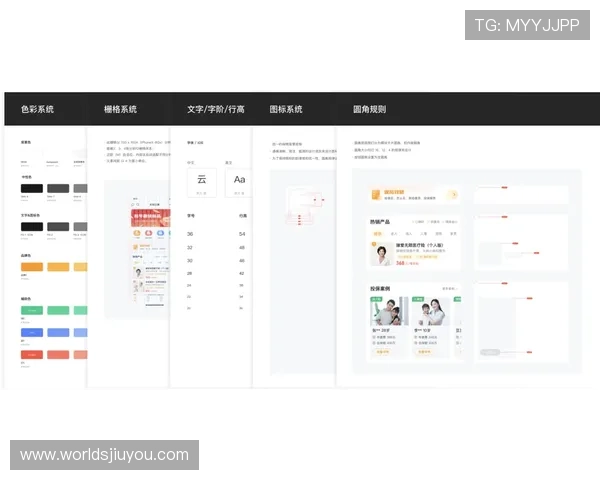Select the 文字/字阶/行高 header
The image size is (600, 480).
[x=215, y=109]
